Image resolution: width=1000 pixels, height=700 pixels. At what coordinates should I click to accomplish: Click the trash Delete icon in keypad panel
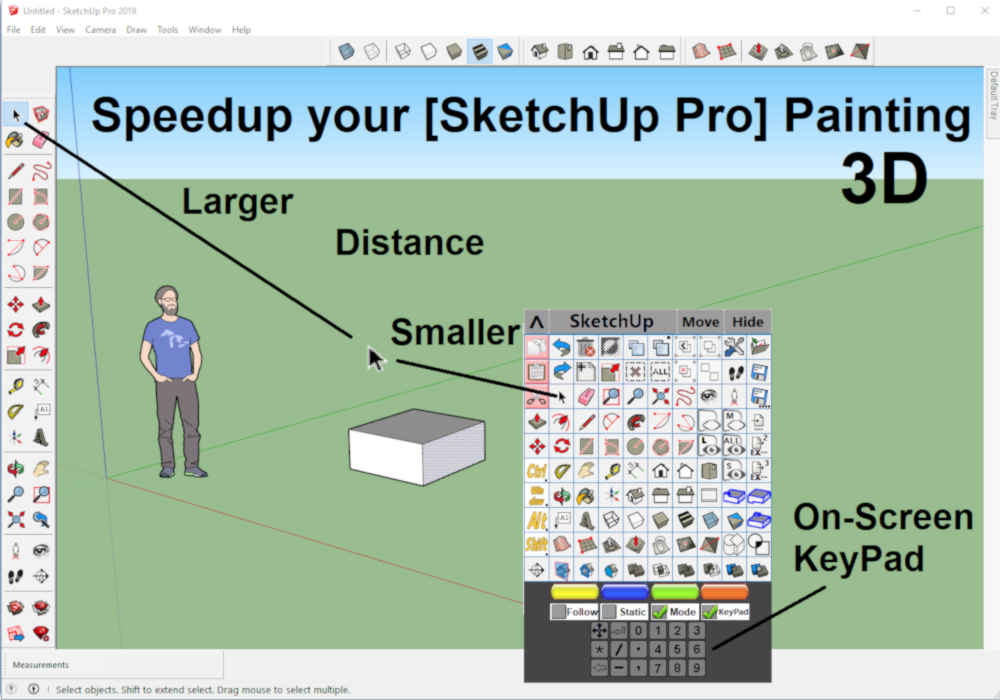585,347
